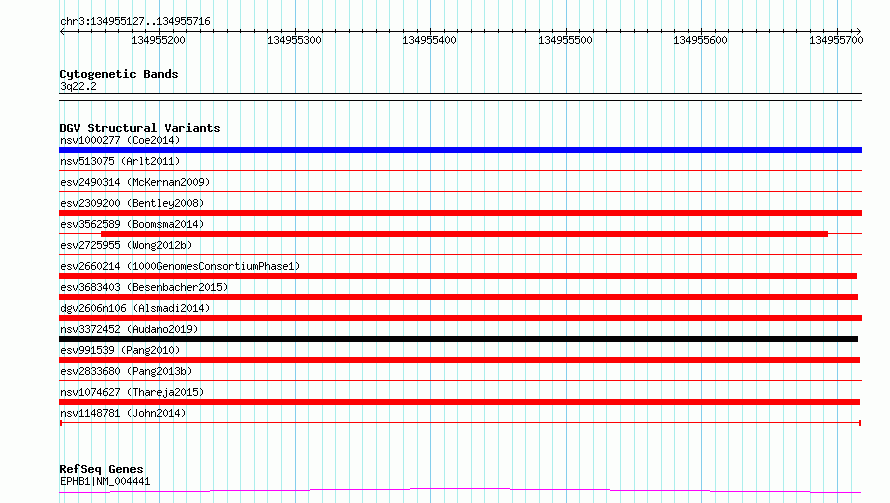Click the red bar for esv3683403
Viewport: 890px width, 503px height.
[459, 297]
